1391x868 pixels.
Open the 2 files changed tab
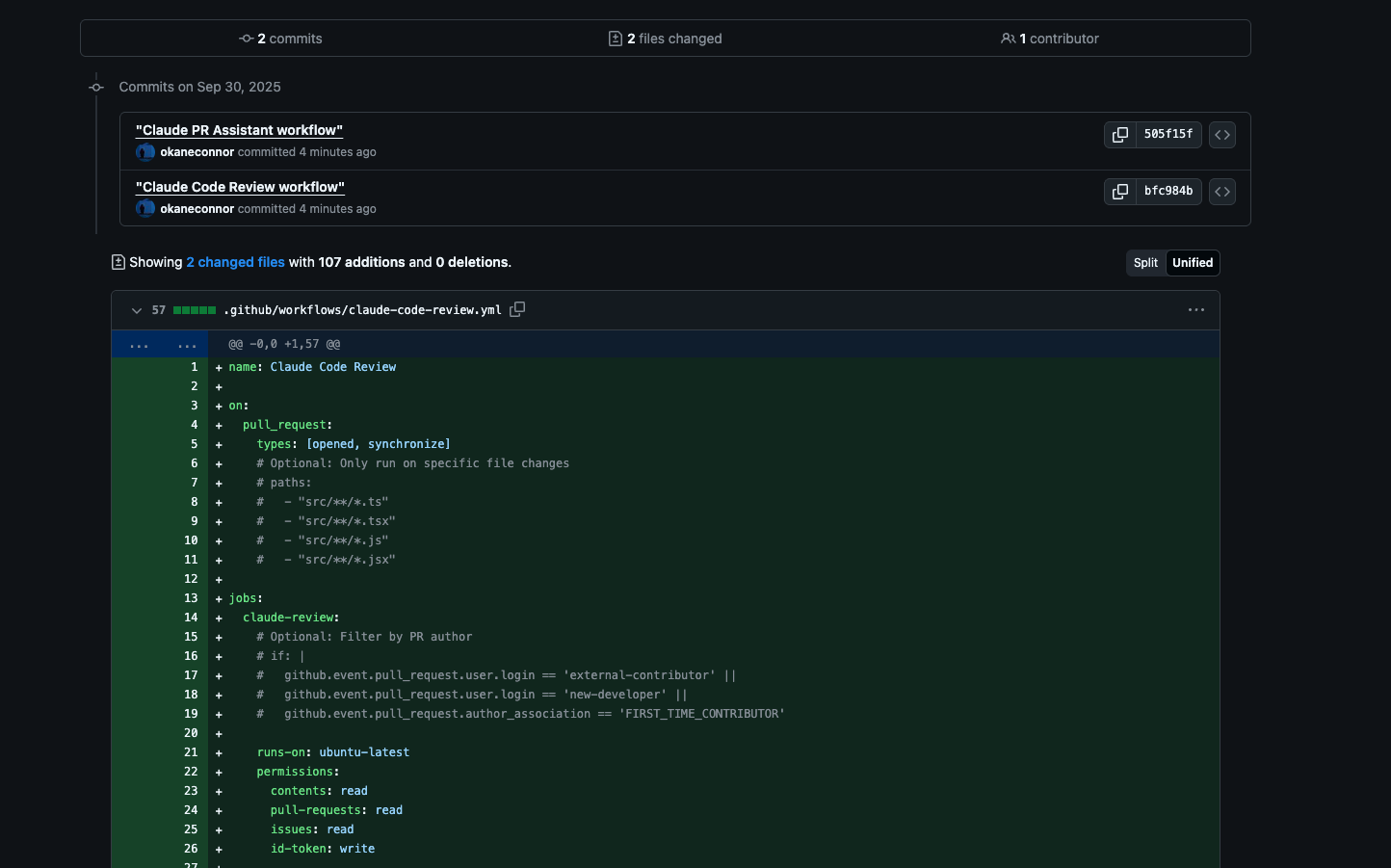click(x=666, y=39)
